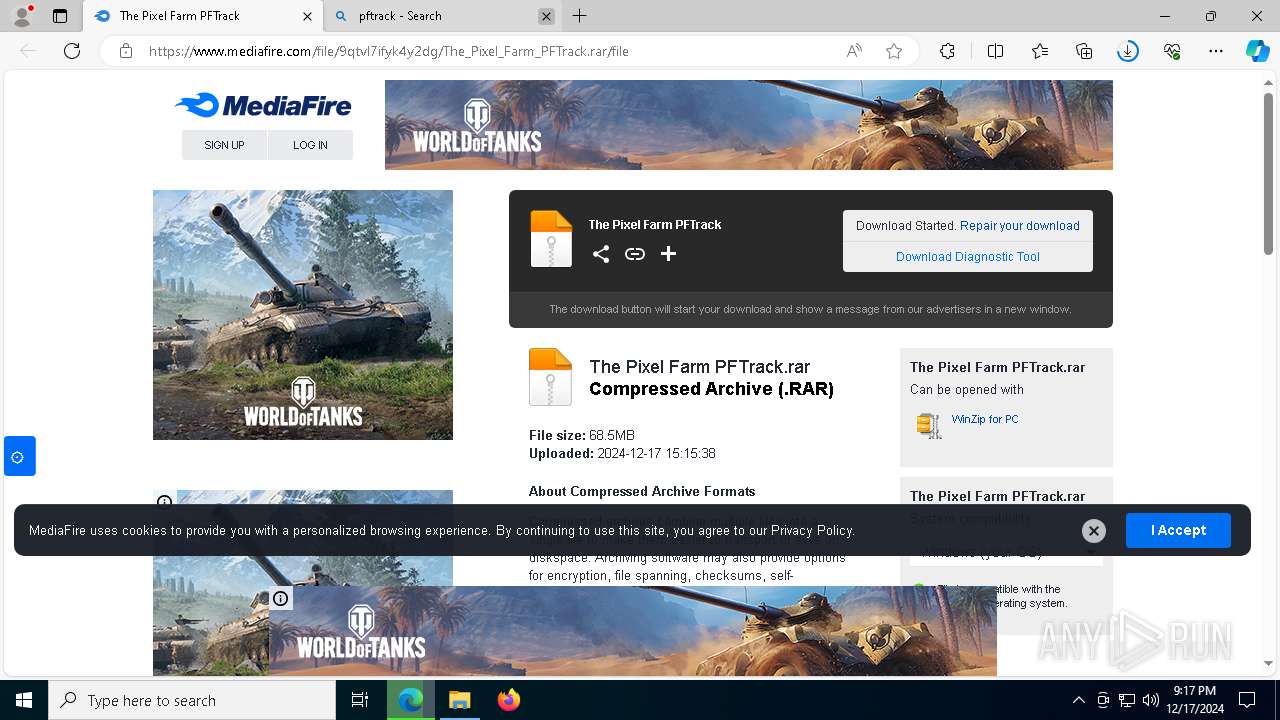Click blue side widget button

click(x=20, y=456)
